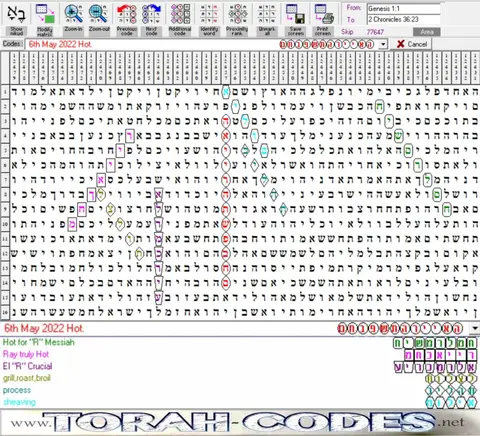The image size is (480, 436).
Task: Click the Additional code icon
Action: pyautogui.click(x=180, y=14)
